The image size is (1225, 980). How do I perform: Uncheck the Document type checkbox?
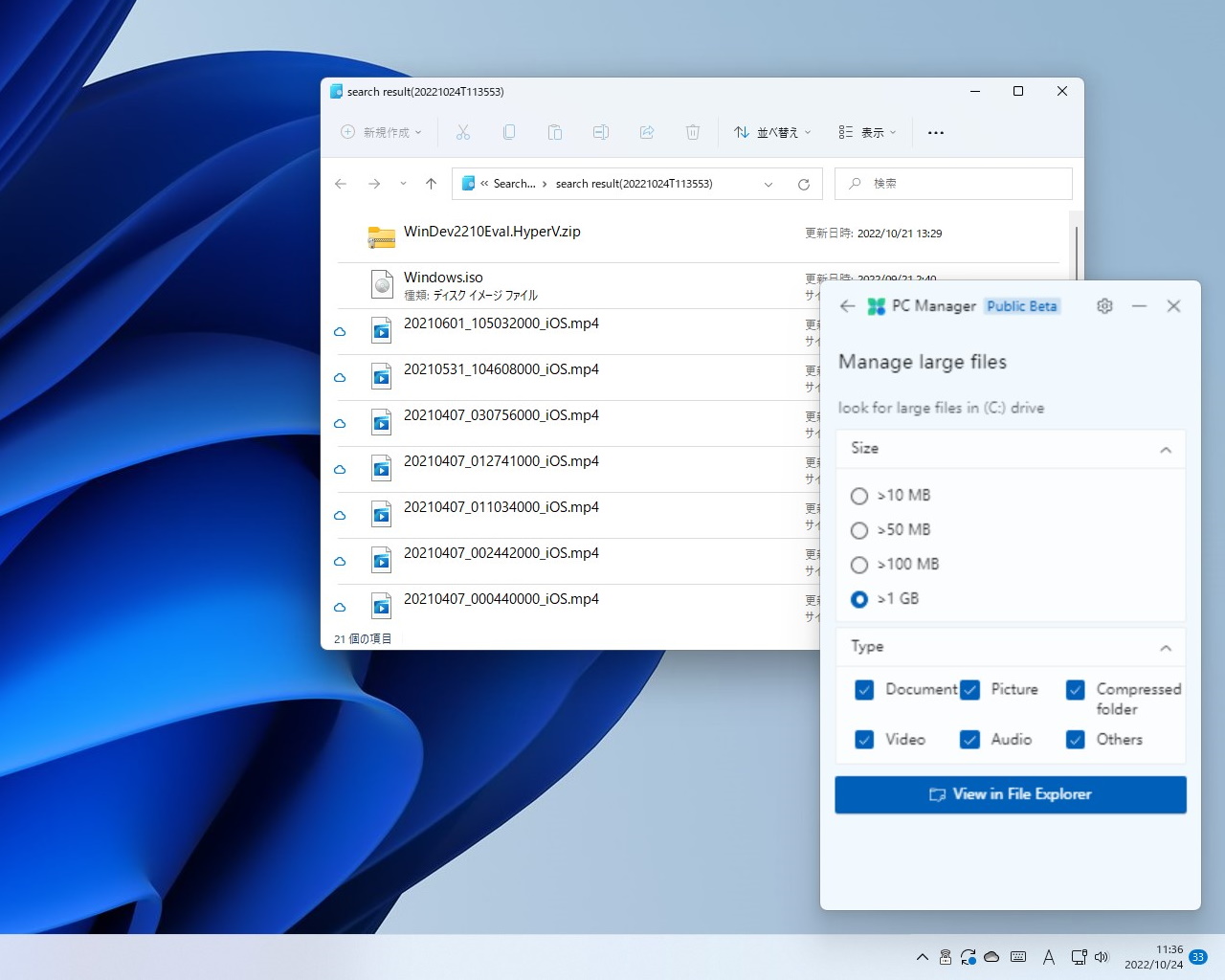(x=864, y=690)
